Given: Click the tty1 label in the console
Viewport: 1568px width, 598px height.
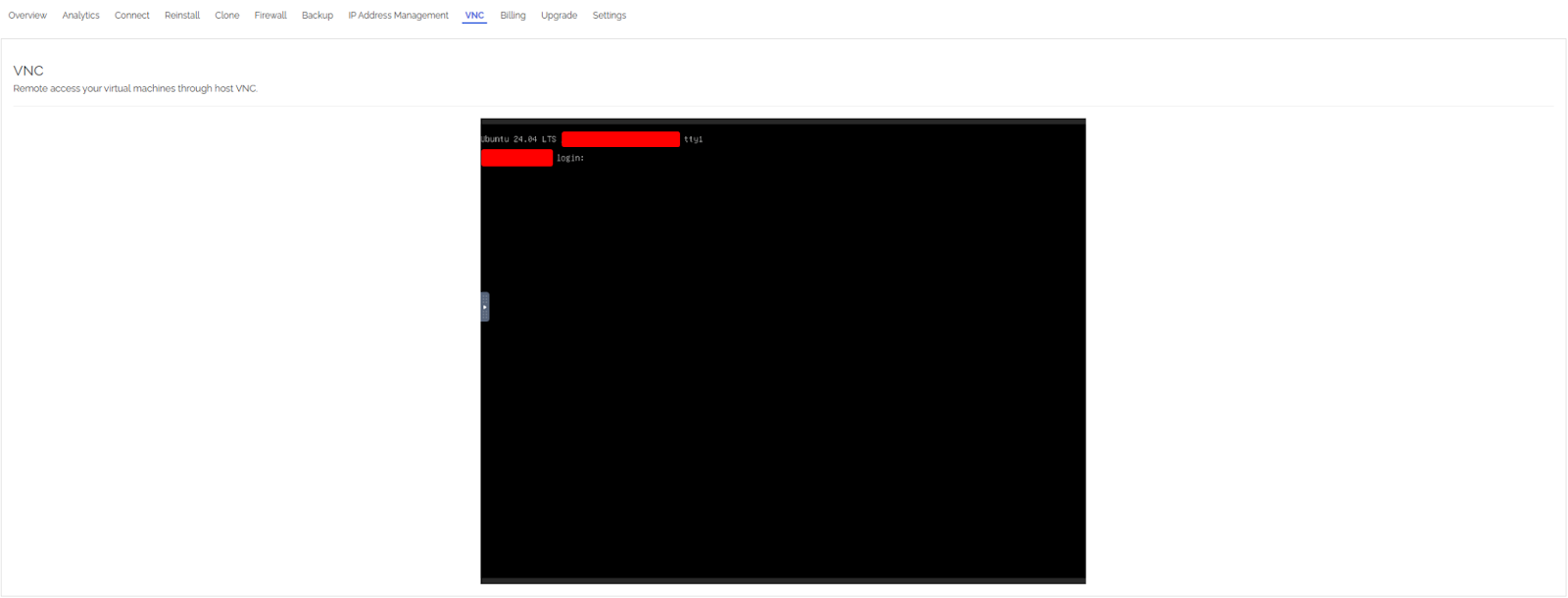Looking at the screenshot, I should 693,139.
